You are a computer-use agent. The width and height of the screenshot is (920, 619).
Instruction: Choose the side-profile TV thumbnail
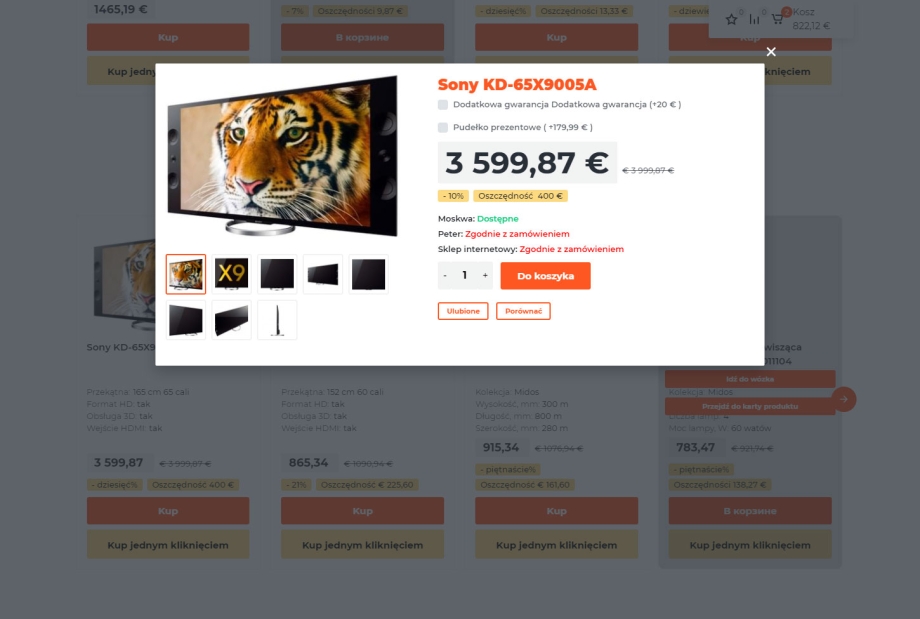point(277,320)
